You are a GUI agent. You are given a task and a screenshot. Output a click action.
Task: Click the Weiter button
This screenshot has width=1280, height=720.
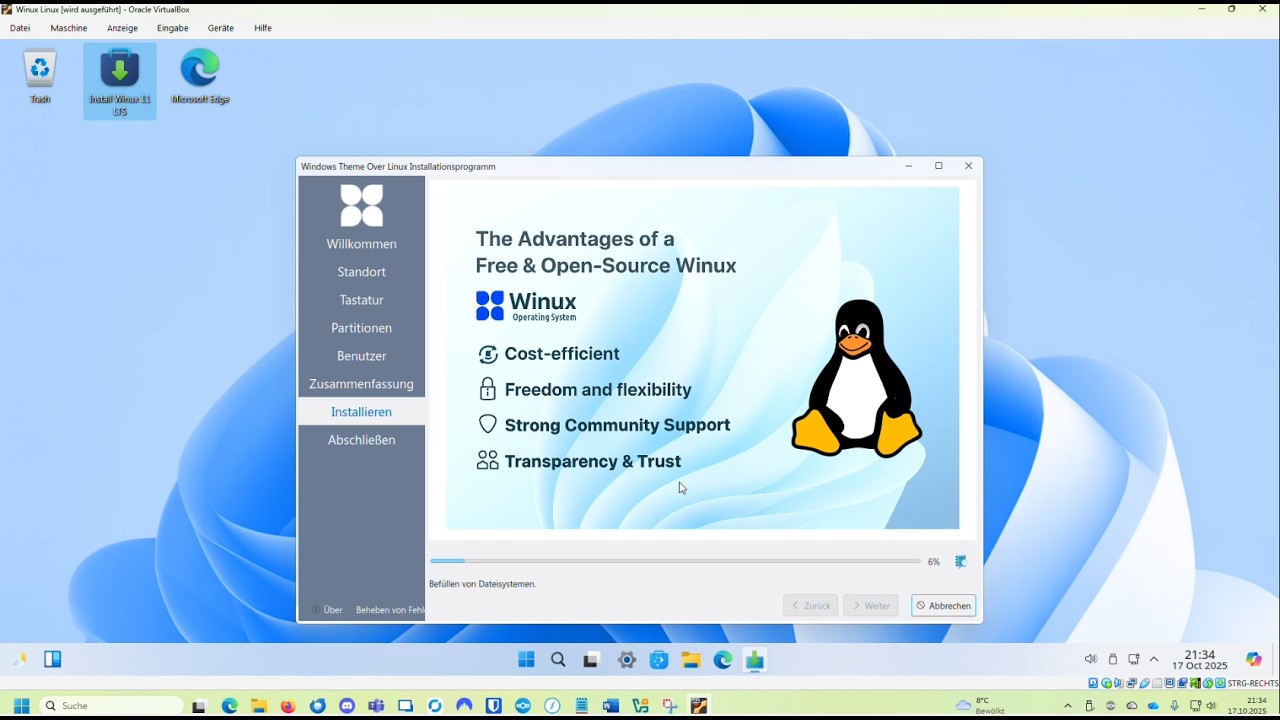870,606
